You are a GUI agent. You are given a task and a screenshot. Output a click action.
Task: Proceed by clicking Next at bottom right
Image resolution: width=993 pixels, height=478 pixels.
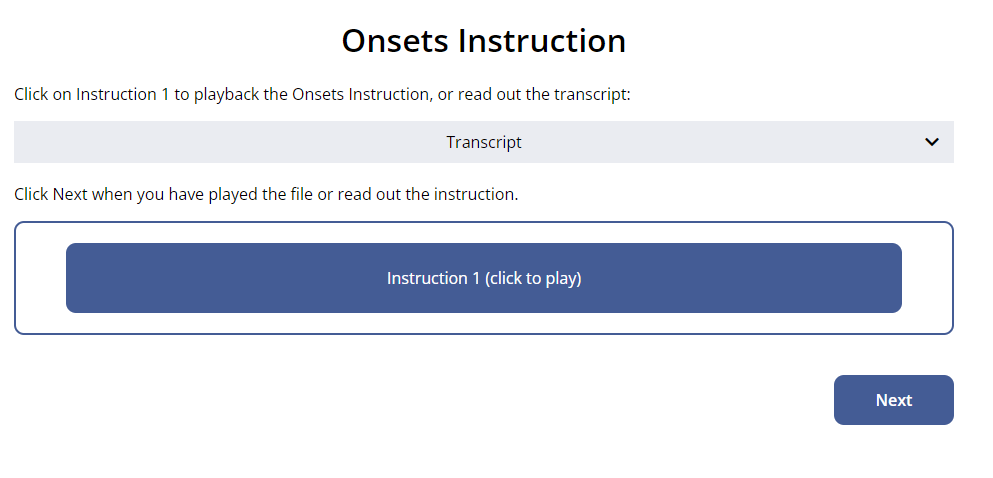[894, 400]
